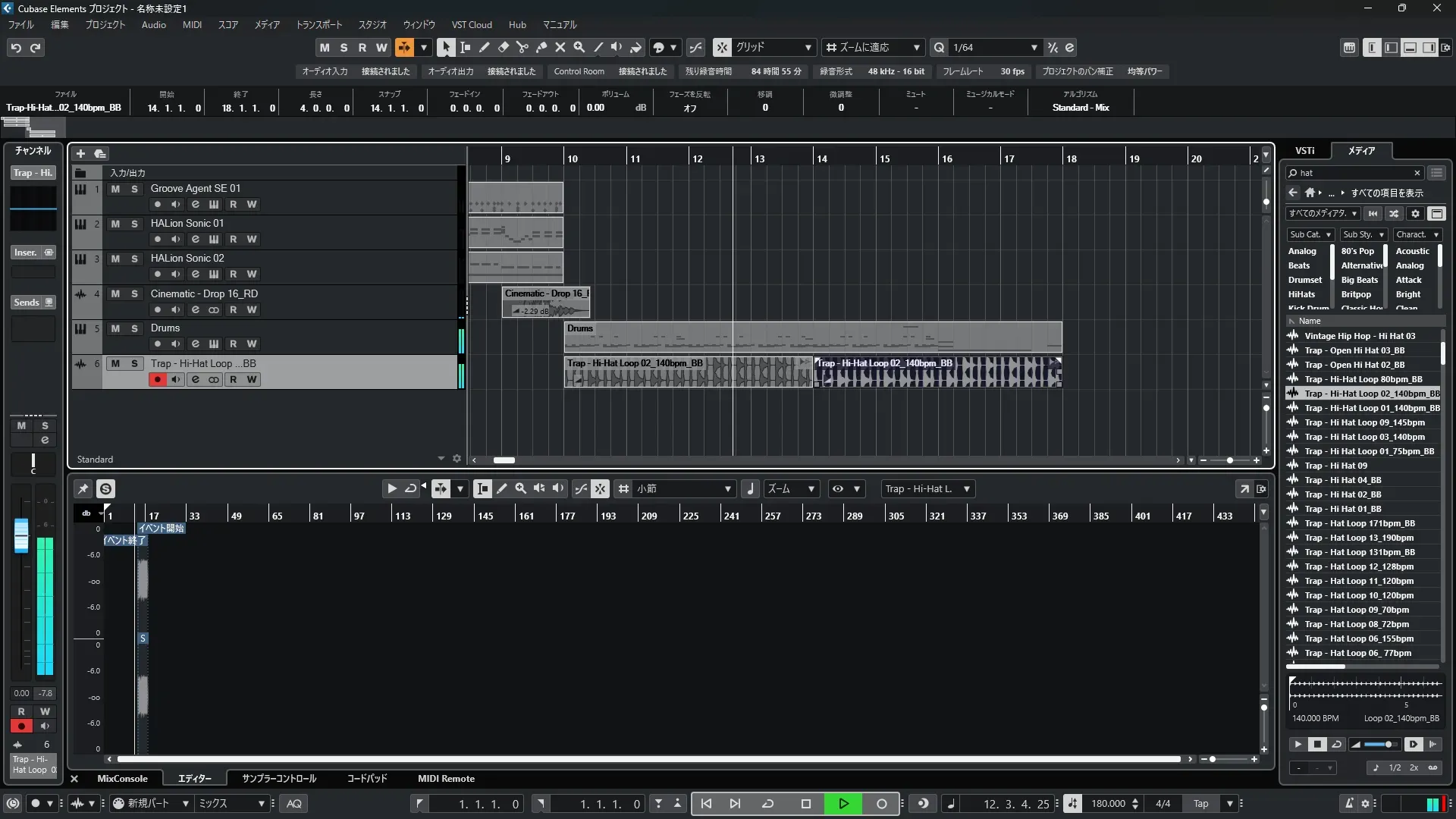Image resolution: width=1456 pixels, height=819 pixels.
Task: Disable record on Trap Hi-Hat Loop track
Action: 157,379
